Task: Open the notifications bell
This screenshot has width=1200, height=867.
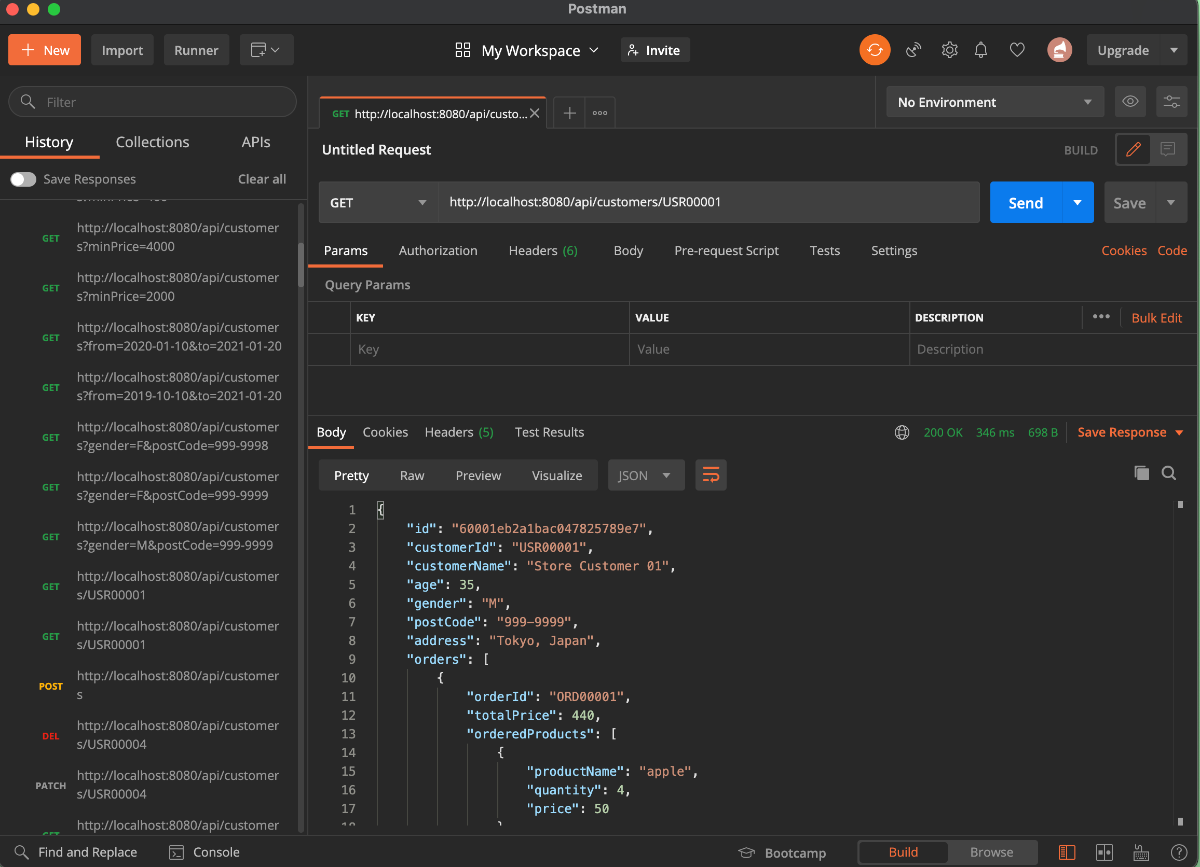Action: (x=982, y=50)
